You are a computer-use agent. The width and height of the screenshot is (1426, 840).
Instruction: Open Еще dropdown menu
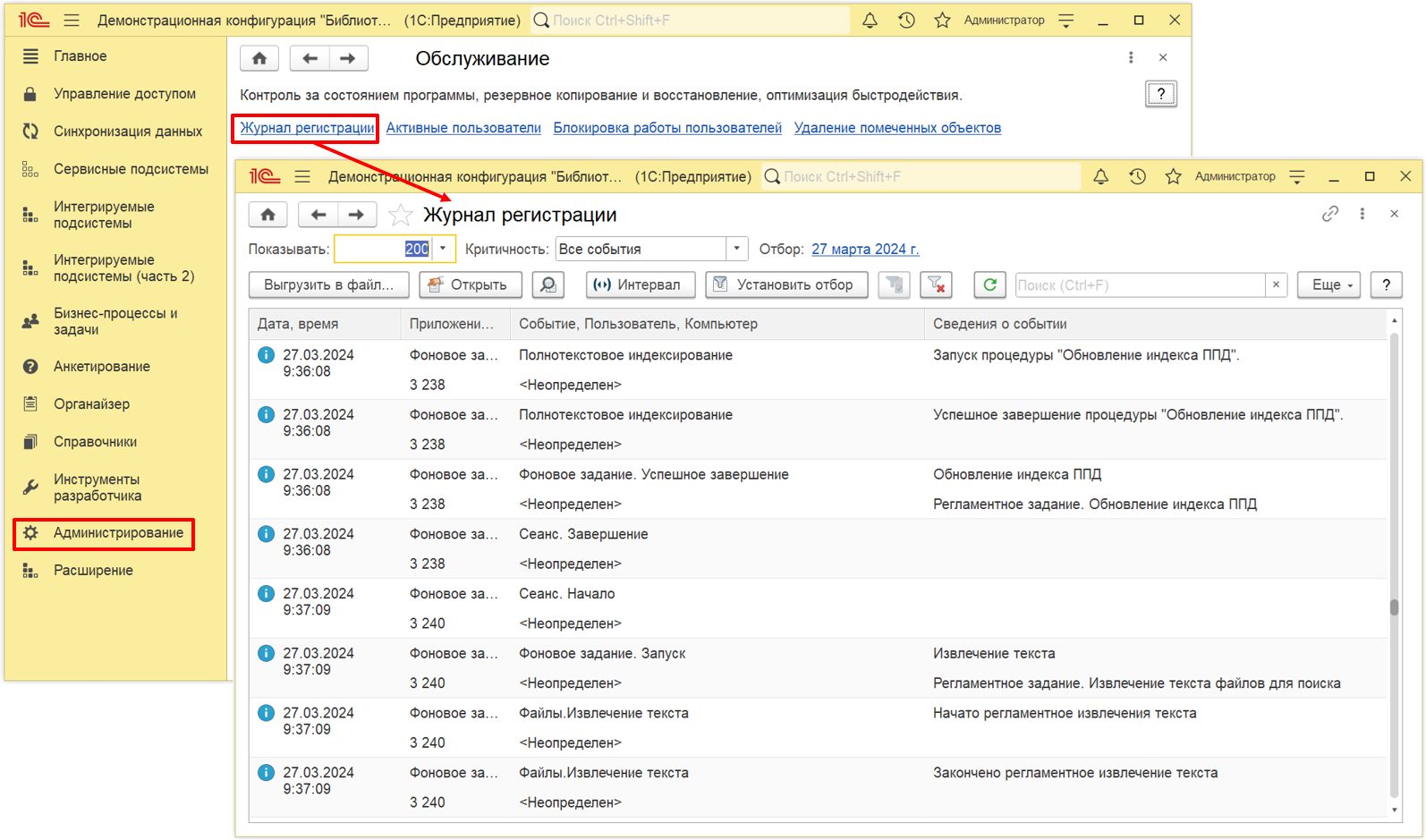pos(1329,284)
